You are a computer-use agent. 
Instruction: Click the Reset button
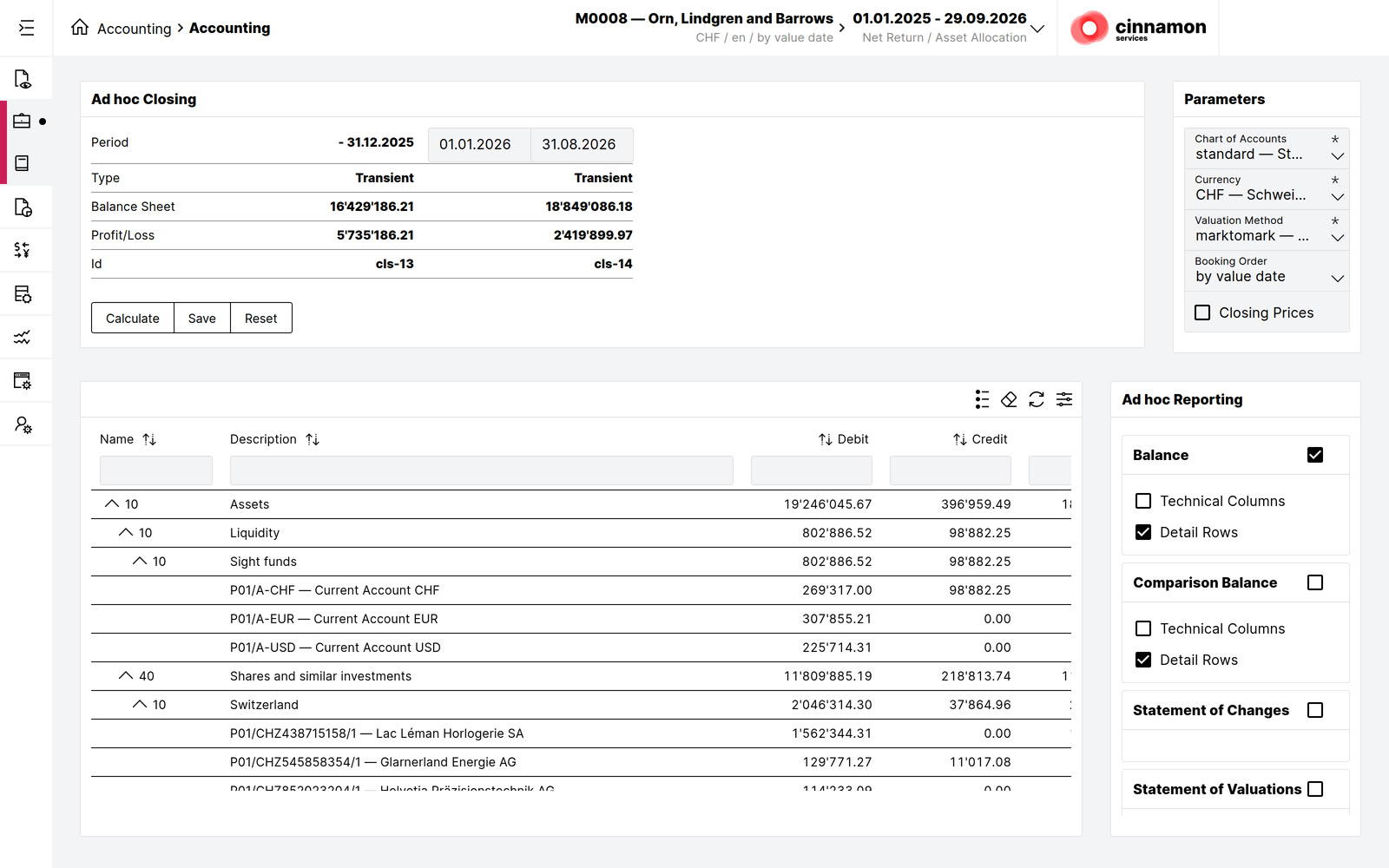point(261,318)
